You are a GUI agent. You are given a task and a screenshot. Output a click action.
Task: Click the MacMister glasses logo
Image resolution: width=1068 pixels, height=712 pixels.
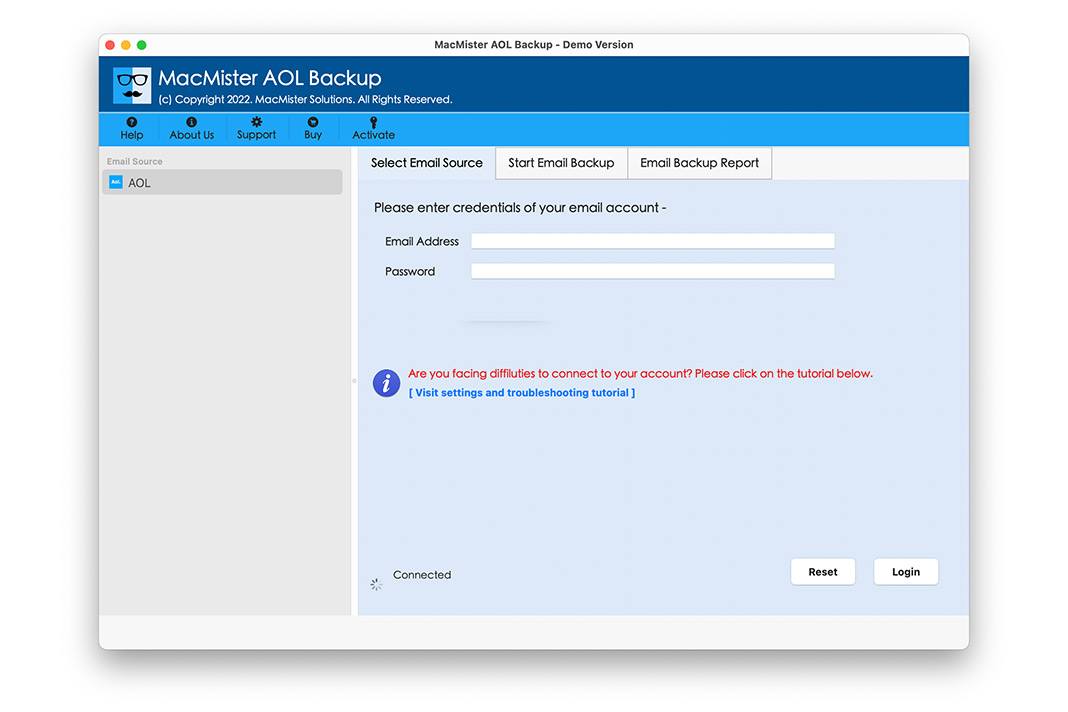tap(132, 86)
